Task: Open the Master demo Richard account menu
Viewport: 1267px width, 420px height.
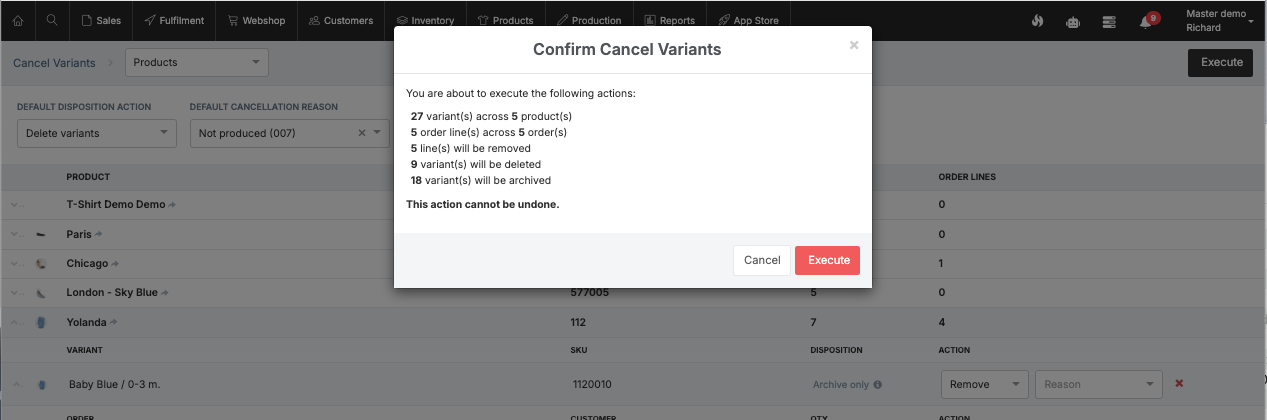Action: pyautogui.click(x=1219, y=21)
